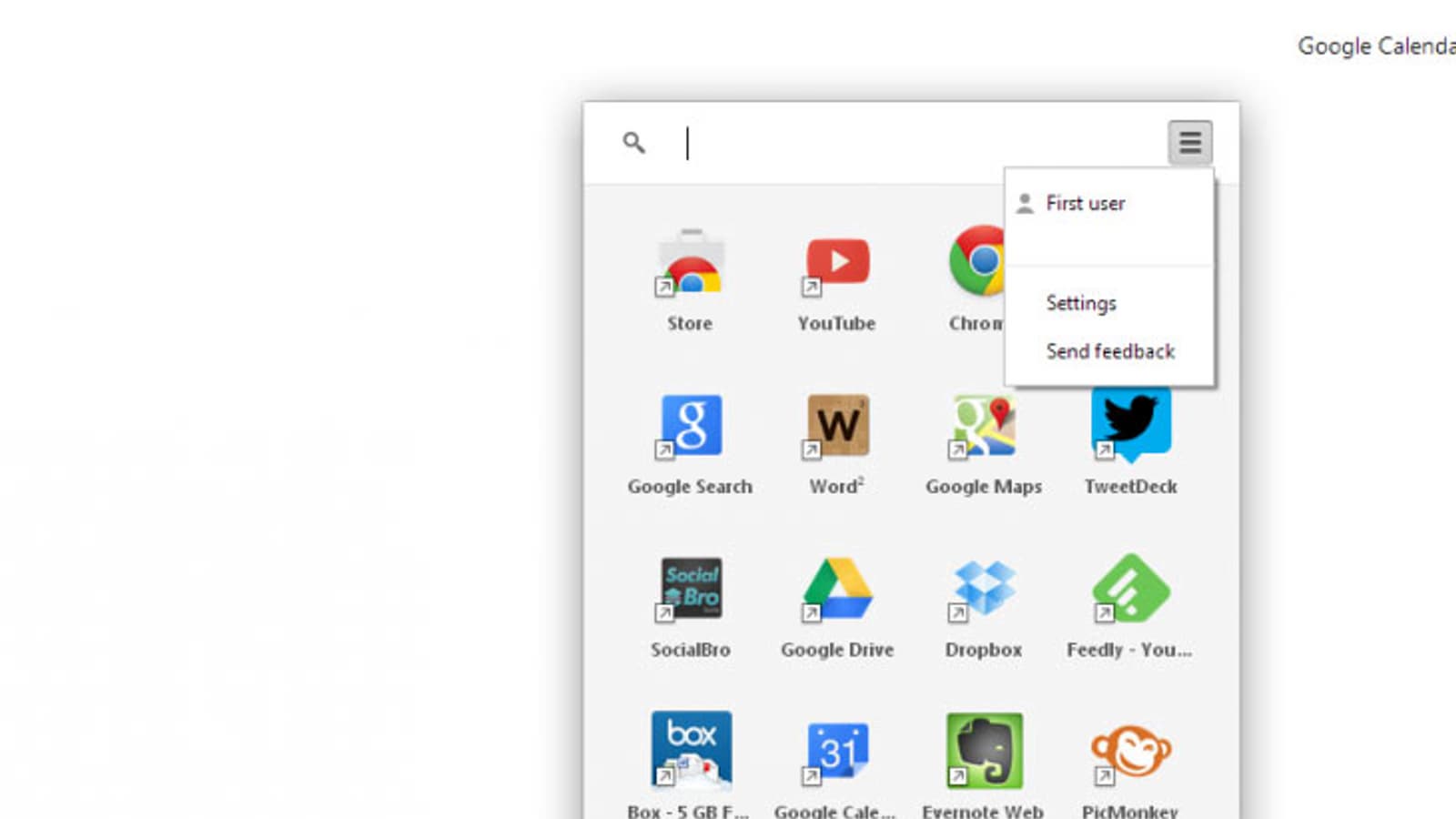Open the Word² game app
This screenshot has height=819, width=1456.
(837, 425)
